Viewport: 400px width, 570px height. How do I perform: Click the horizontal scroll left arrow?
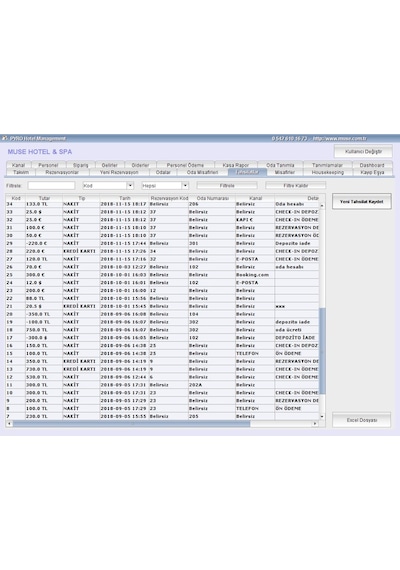(x=9, y=424)
